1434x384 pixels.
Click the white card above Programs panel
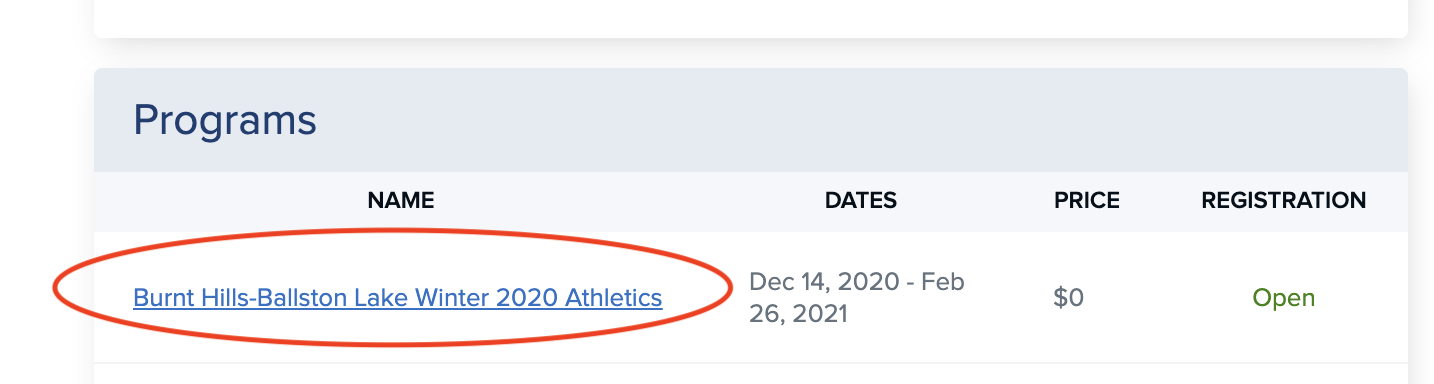tap(750, 18)
